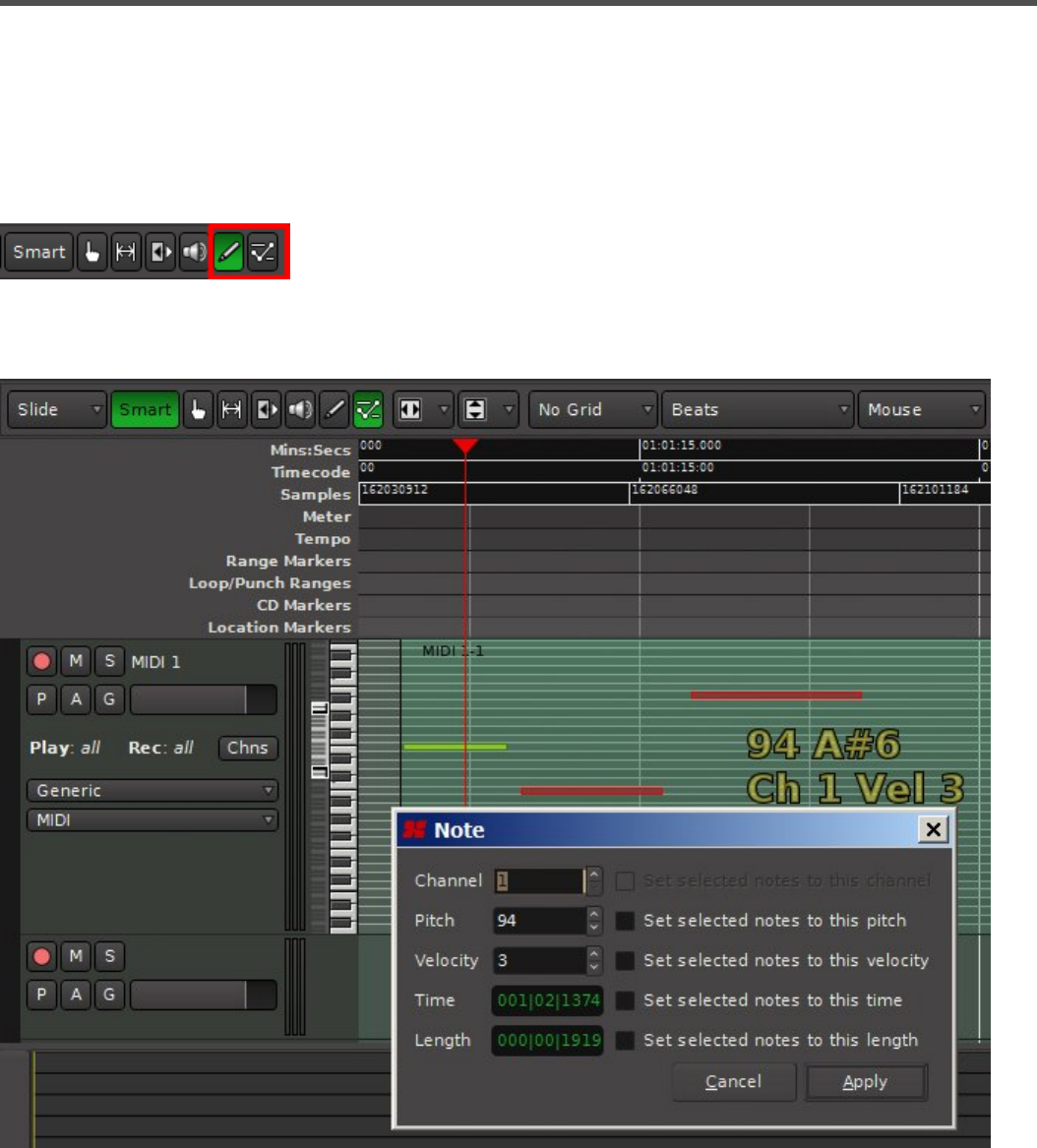Select the Range tool in editor toolbar
Image resolution: width=1037 pixels, height=1148 pixels.
pyautogui.click(x=231, y=409)
